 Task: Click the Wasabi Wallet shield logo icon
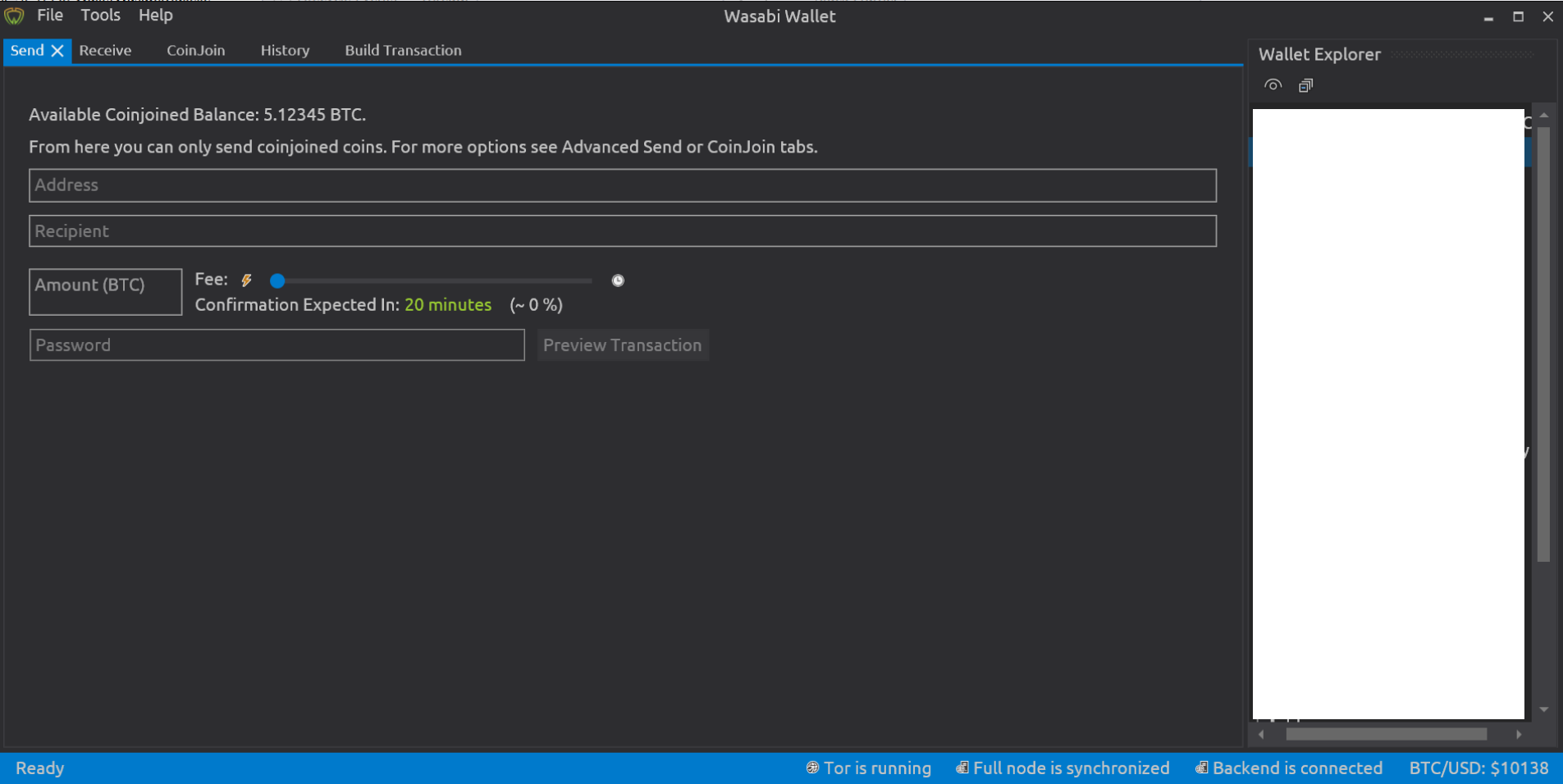(x=14, y=16)
